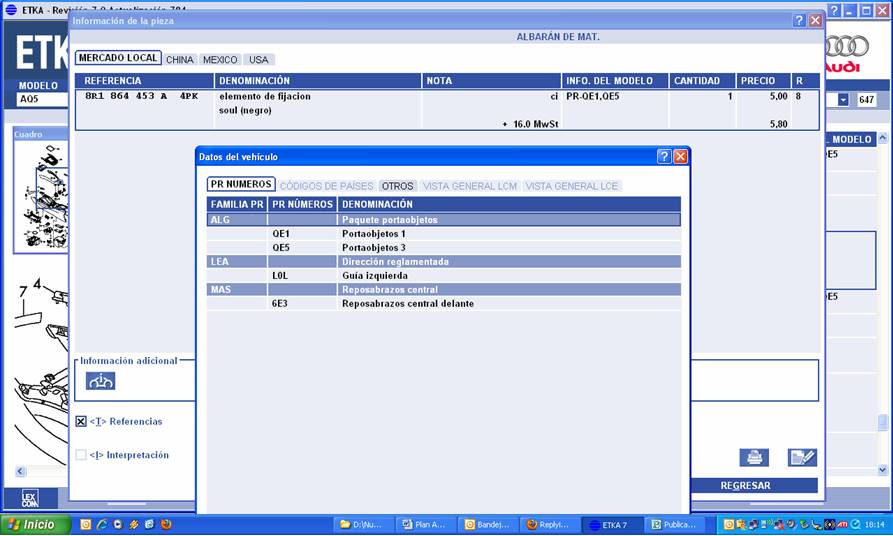Click the LEA Dirección reglamentada family row
The width and height of the screenshot is (893, 536).
[444, 261]
